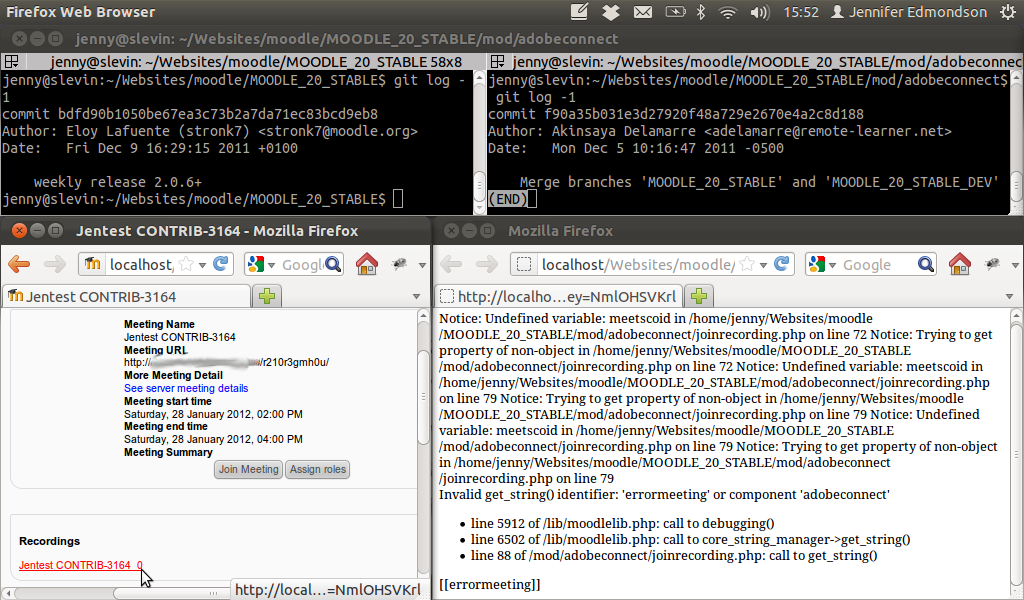
Task: Click the localhost address field in Jentest window
Action: [x=140, y=264]
